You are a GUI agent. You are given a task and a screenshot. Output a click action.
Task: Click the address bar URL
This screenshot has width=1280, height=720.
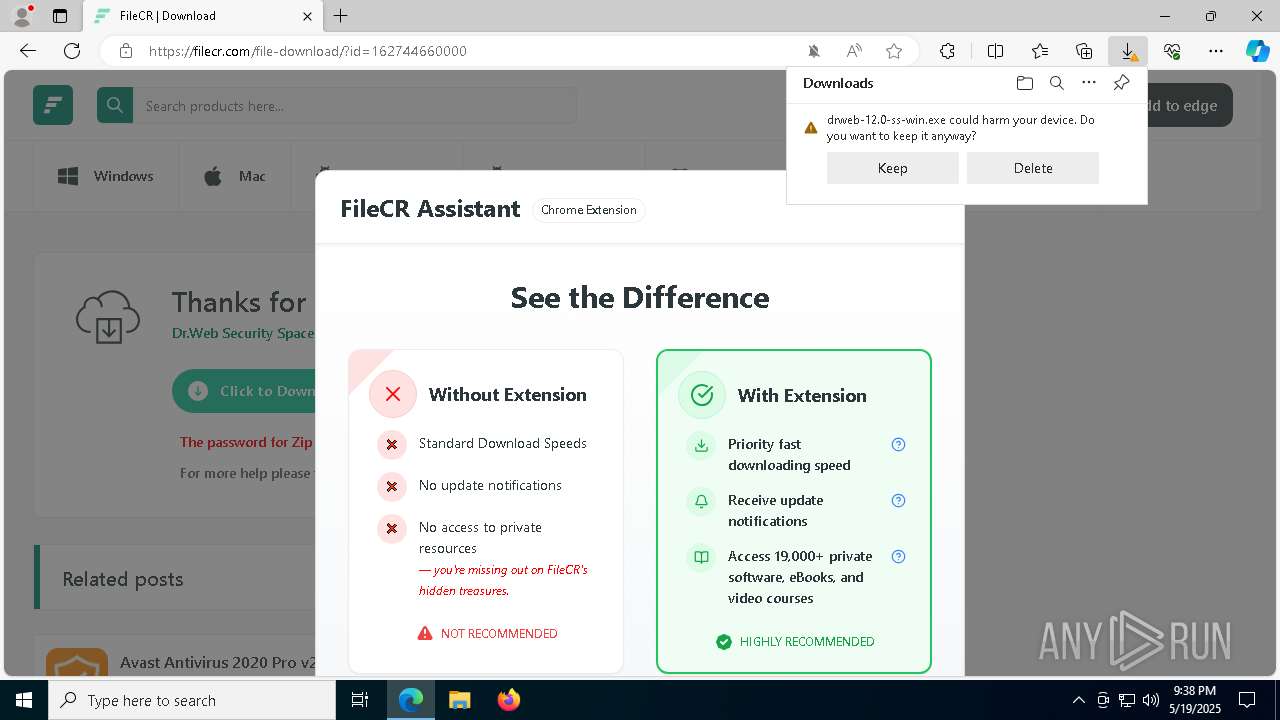point(308,51)
